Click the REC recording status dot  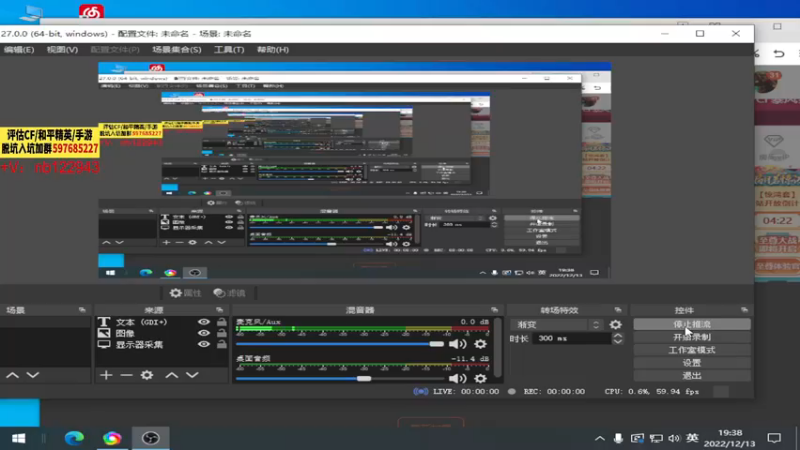click(x=512, y=392)
